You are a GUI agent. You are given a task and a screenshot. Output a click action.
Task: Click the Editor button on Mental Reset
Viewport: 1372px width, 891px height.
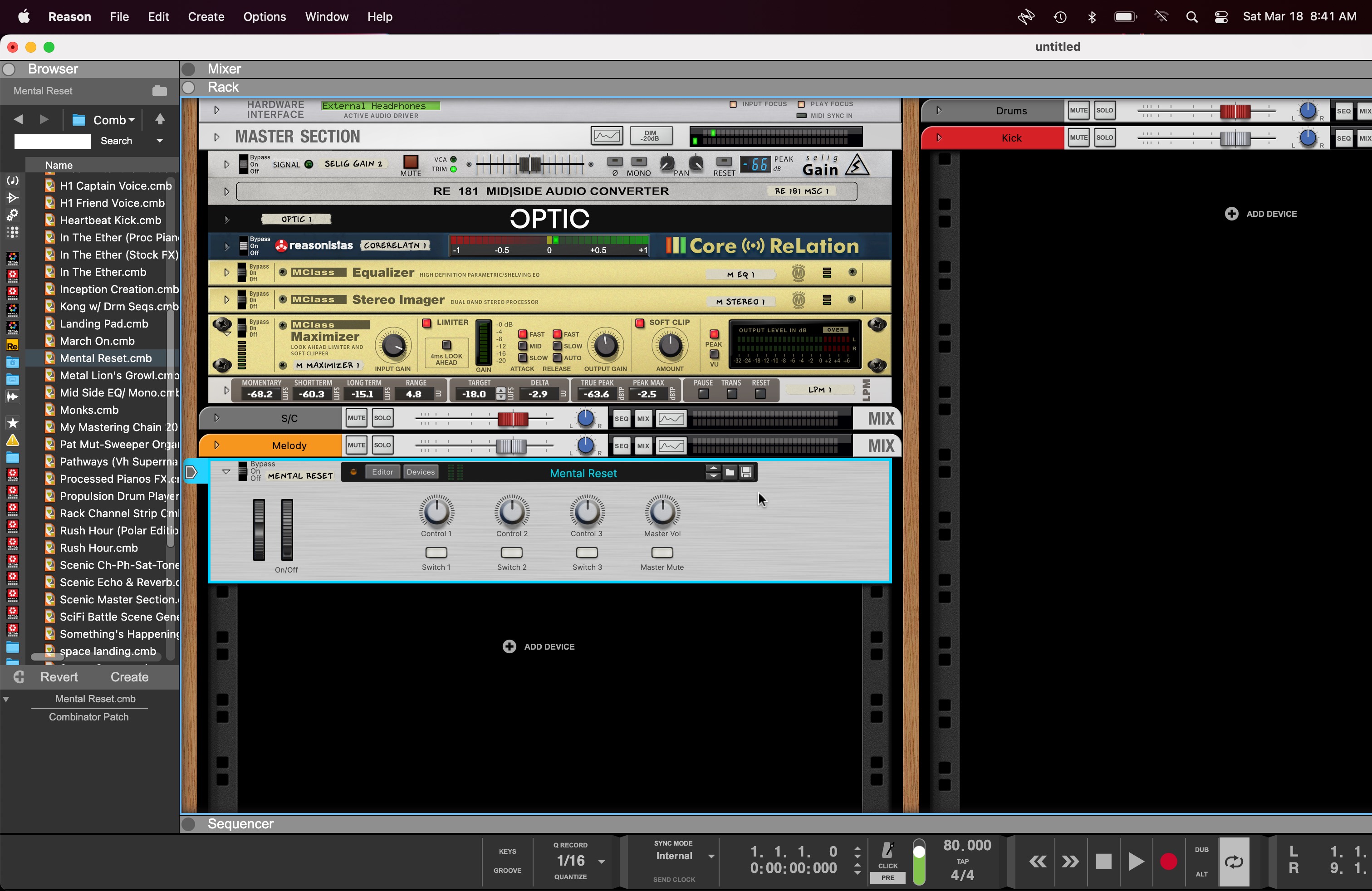[383, 472]
